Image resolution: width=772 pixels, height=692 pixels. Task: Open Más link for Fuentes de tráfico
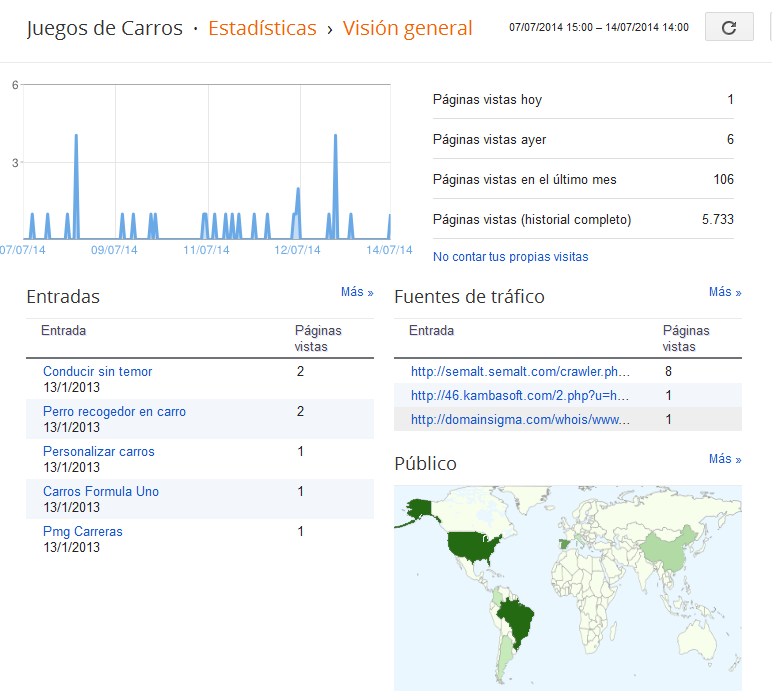[x=725, y=292]
